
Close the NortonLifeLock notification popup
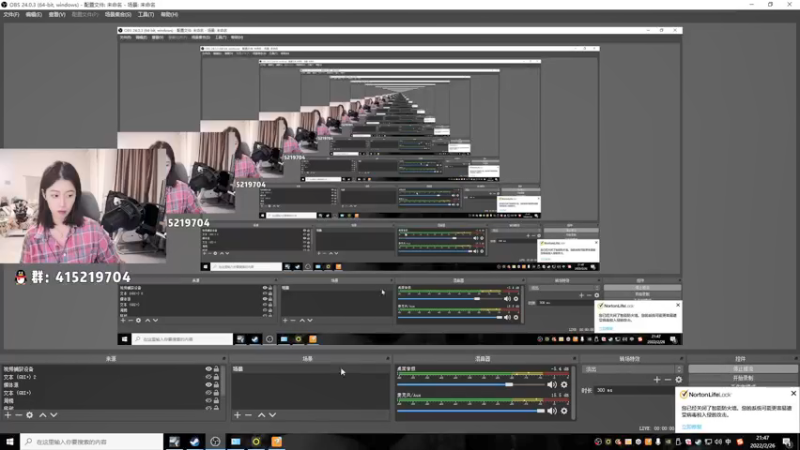pyautogui.click(x=793, y=393)
